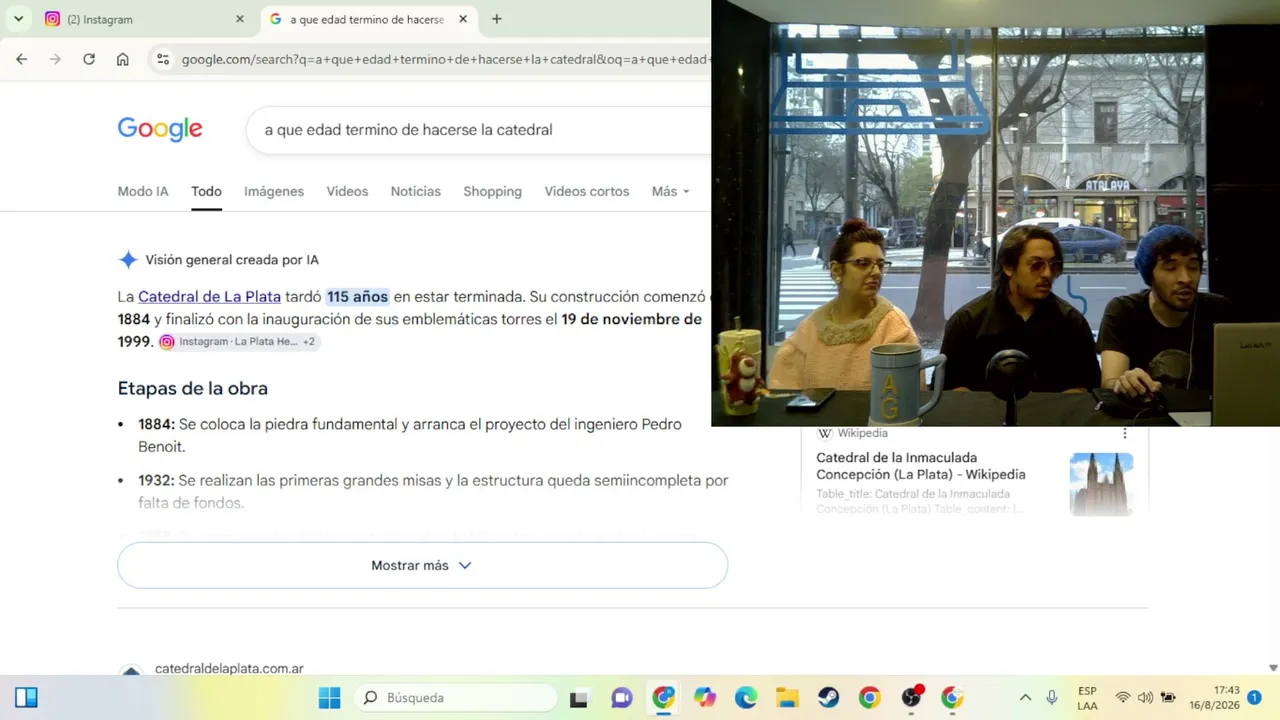1280x720 pixels.
Task: Open the Instagram La Plata source chip
Action: (x=239, y=342)
